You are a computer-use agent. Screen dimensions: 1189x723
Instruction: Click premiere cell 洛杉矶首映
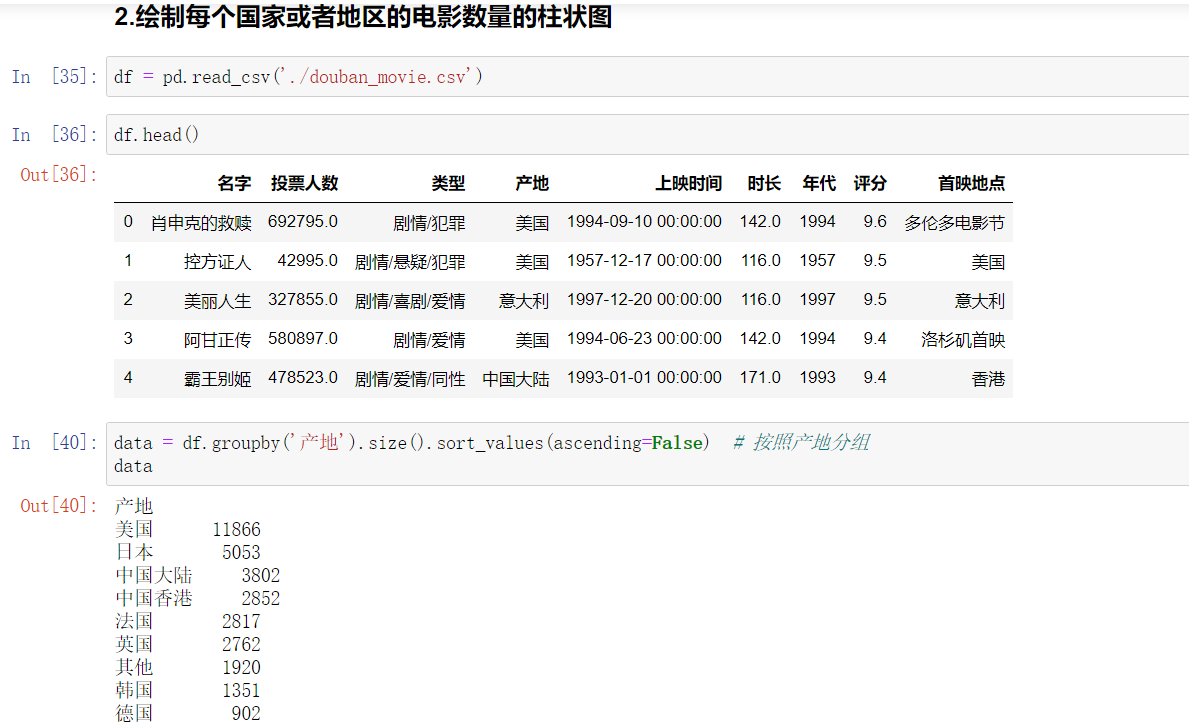pyautogui.click(x=963, y=339)
